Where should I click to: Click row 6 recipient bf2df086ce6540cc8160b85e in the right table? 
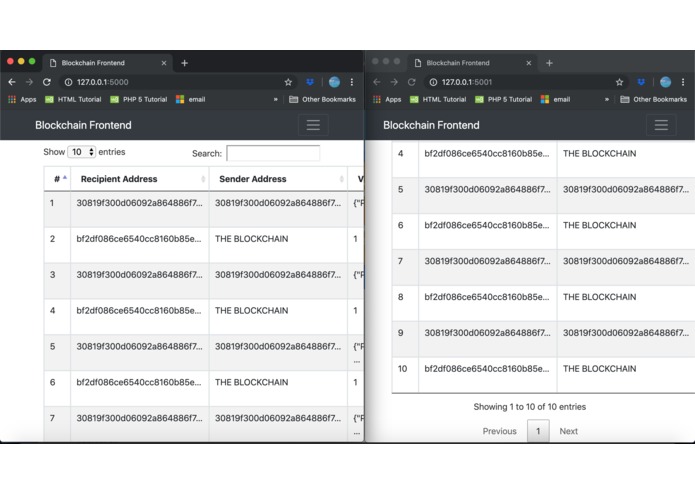point(487,225)
